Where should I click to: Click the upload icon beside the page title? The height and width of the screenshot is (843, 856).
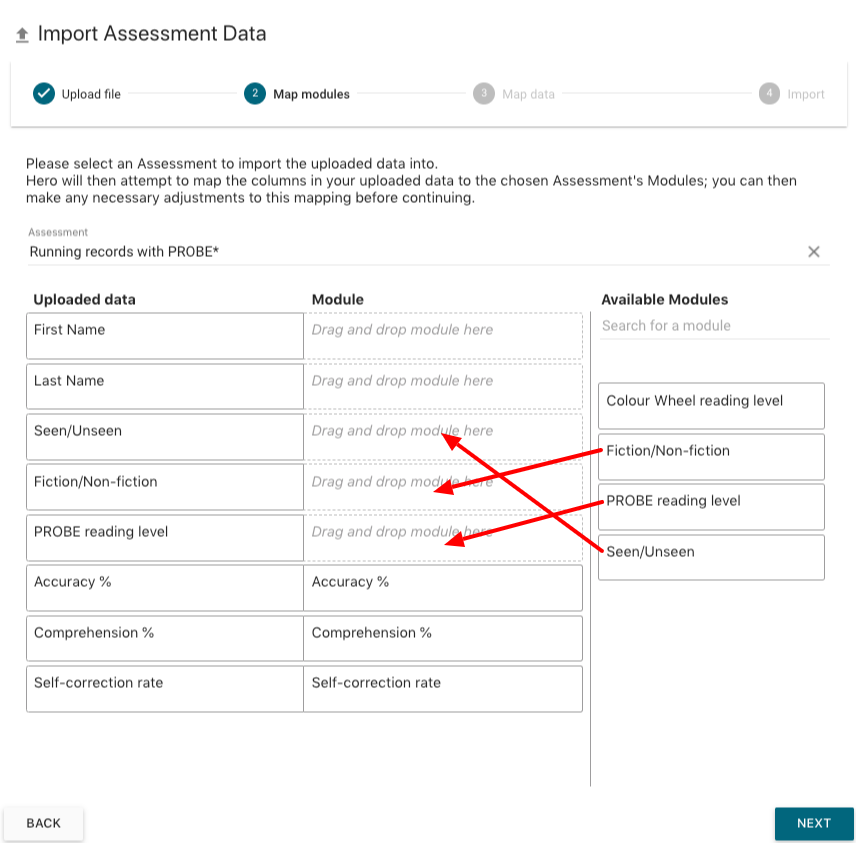(x=21, y=33)
